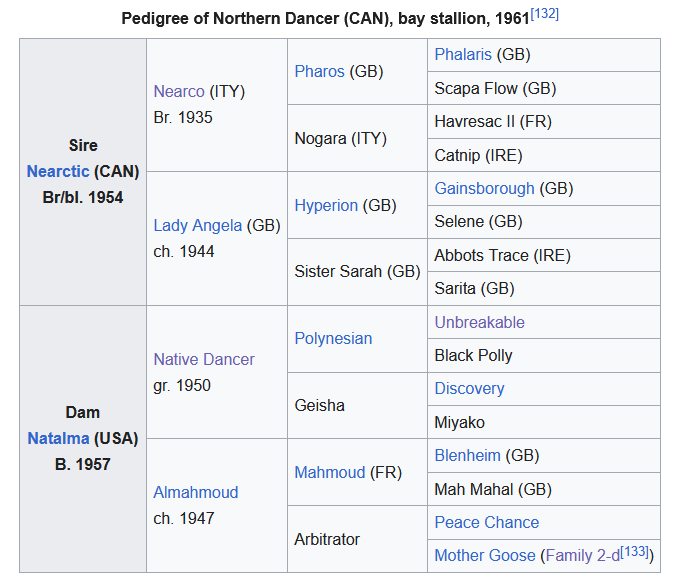Follow the Lady Angela link
This screenshot has height=583, width=674.
[198, 226]
